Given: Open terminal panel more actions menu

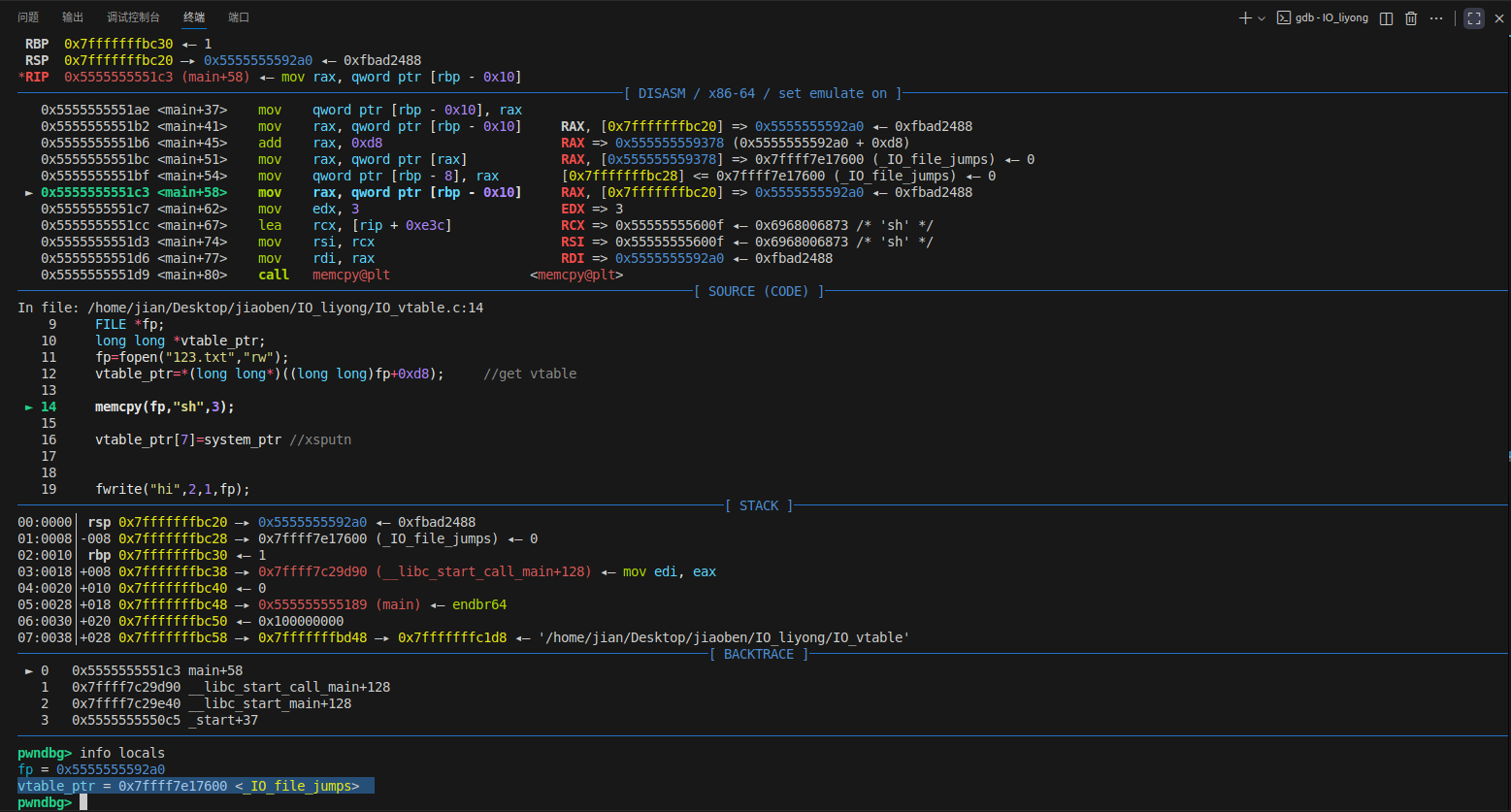Looking at the screenshot, I should [1436, 18].
